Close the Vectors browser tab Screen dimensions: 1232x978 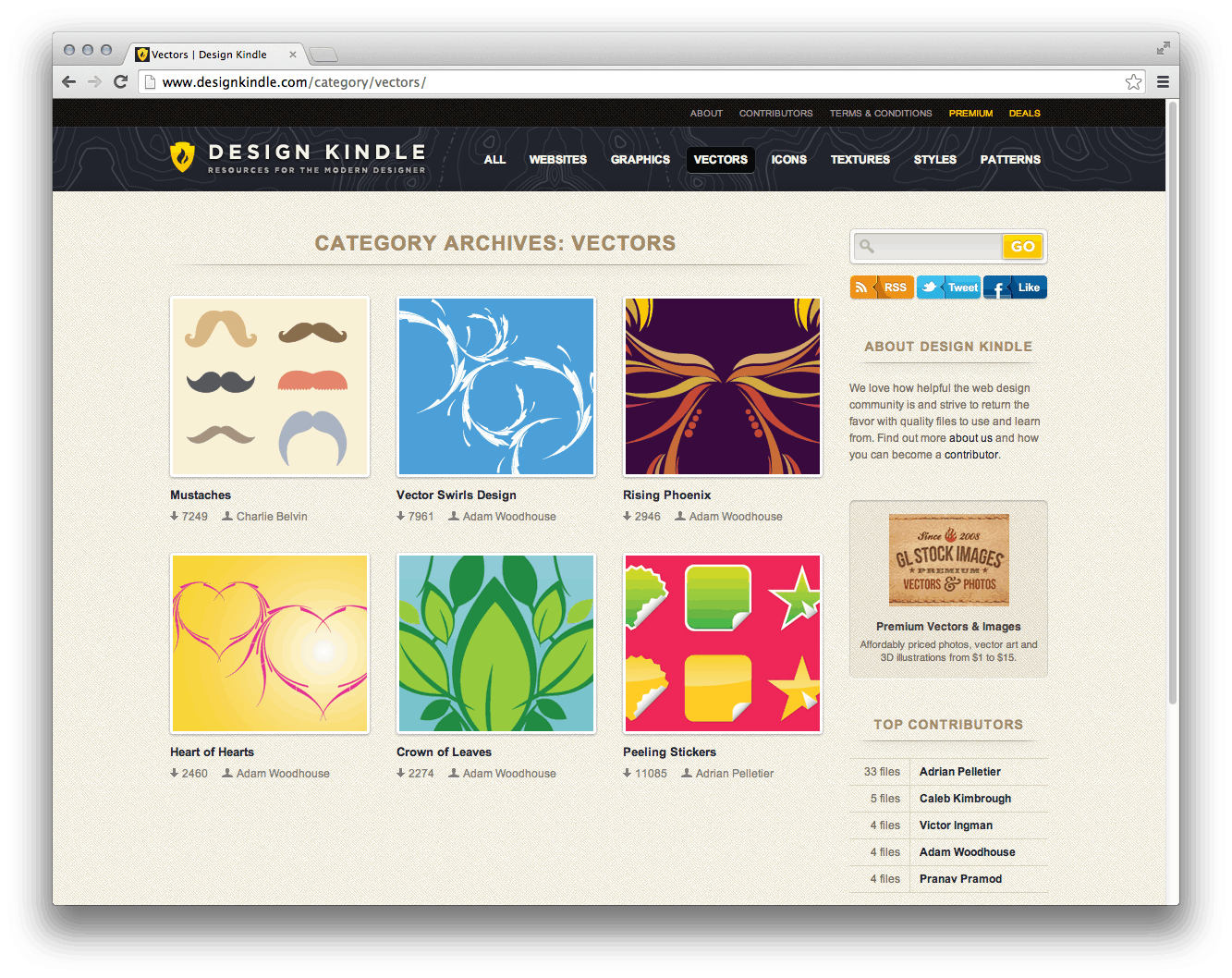[293, 55]
